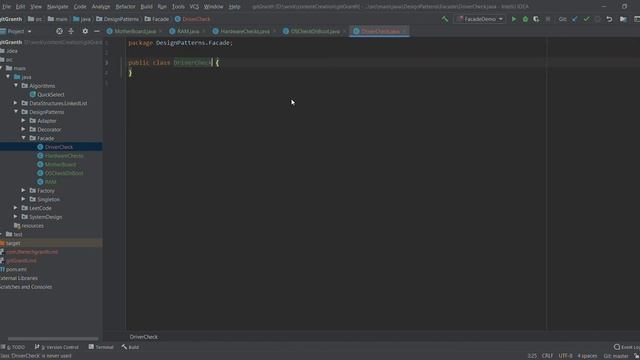
Task: Open the Event Log icon in the status bar
Action: 617,347
